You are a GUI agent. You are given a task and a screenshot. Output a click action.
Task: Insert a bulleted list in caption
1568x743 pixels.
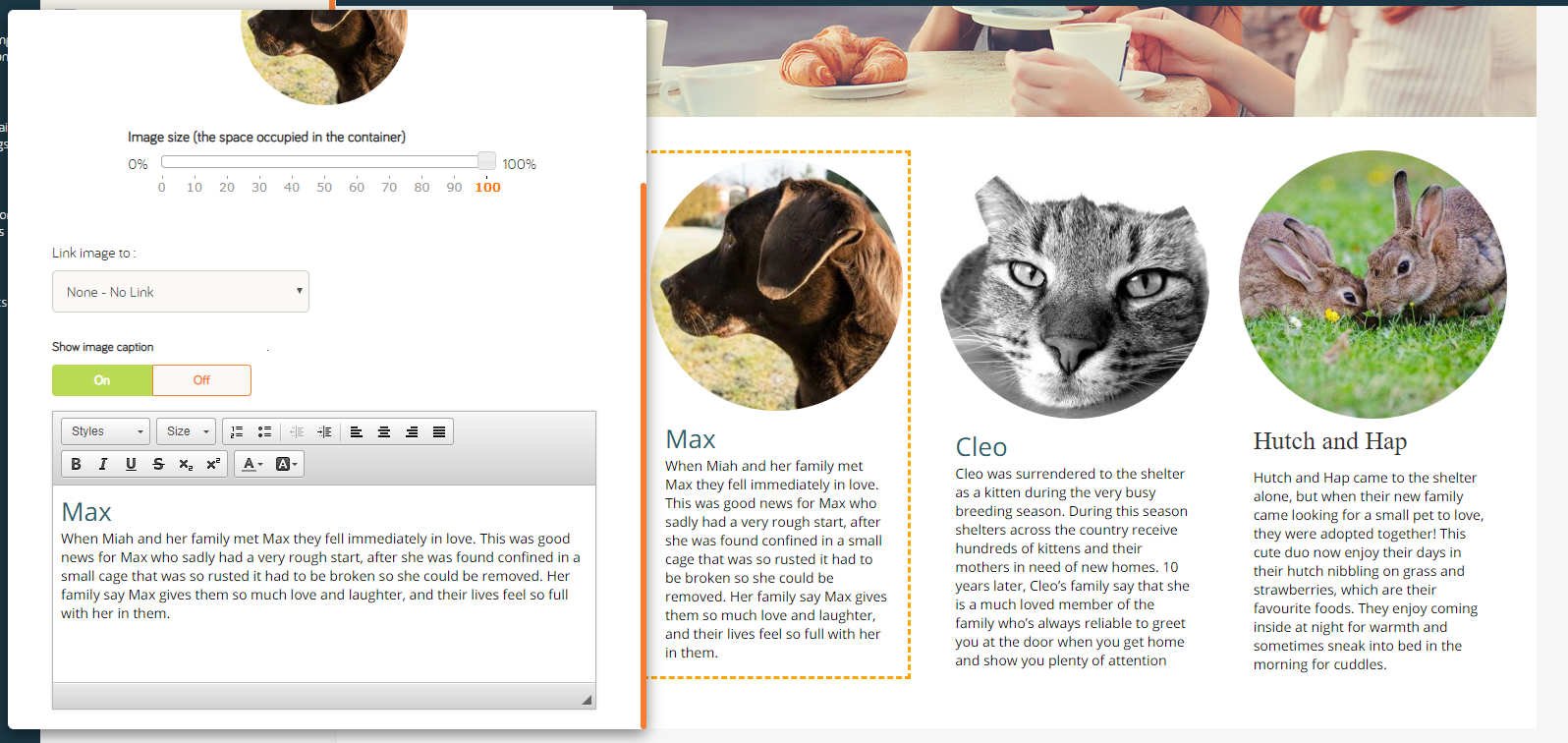[x=264, y=431]
